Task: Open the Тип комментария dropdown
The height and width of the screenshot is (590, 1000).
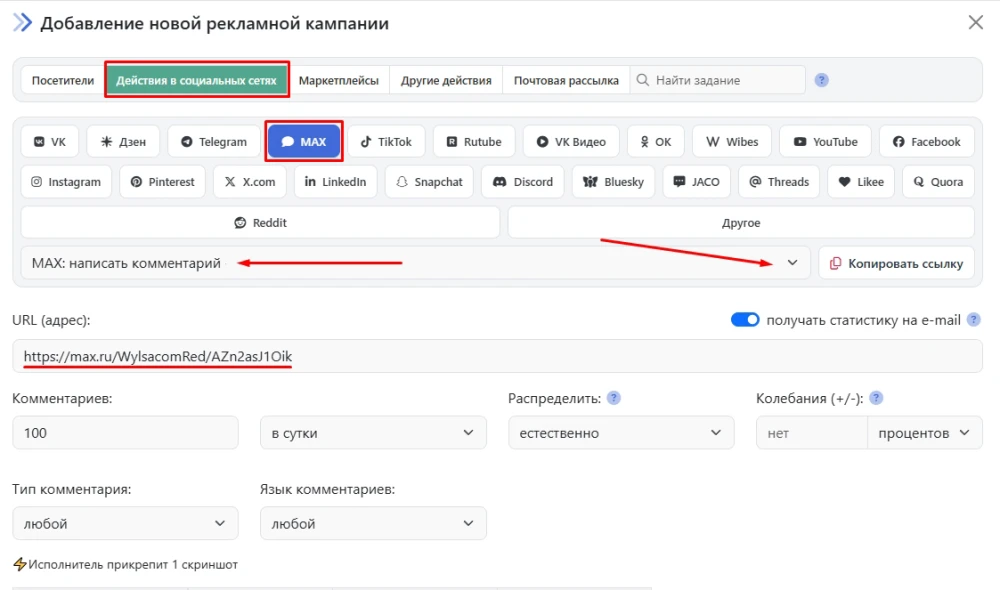Action: [125, 523]
